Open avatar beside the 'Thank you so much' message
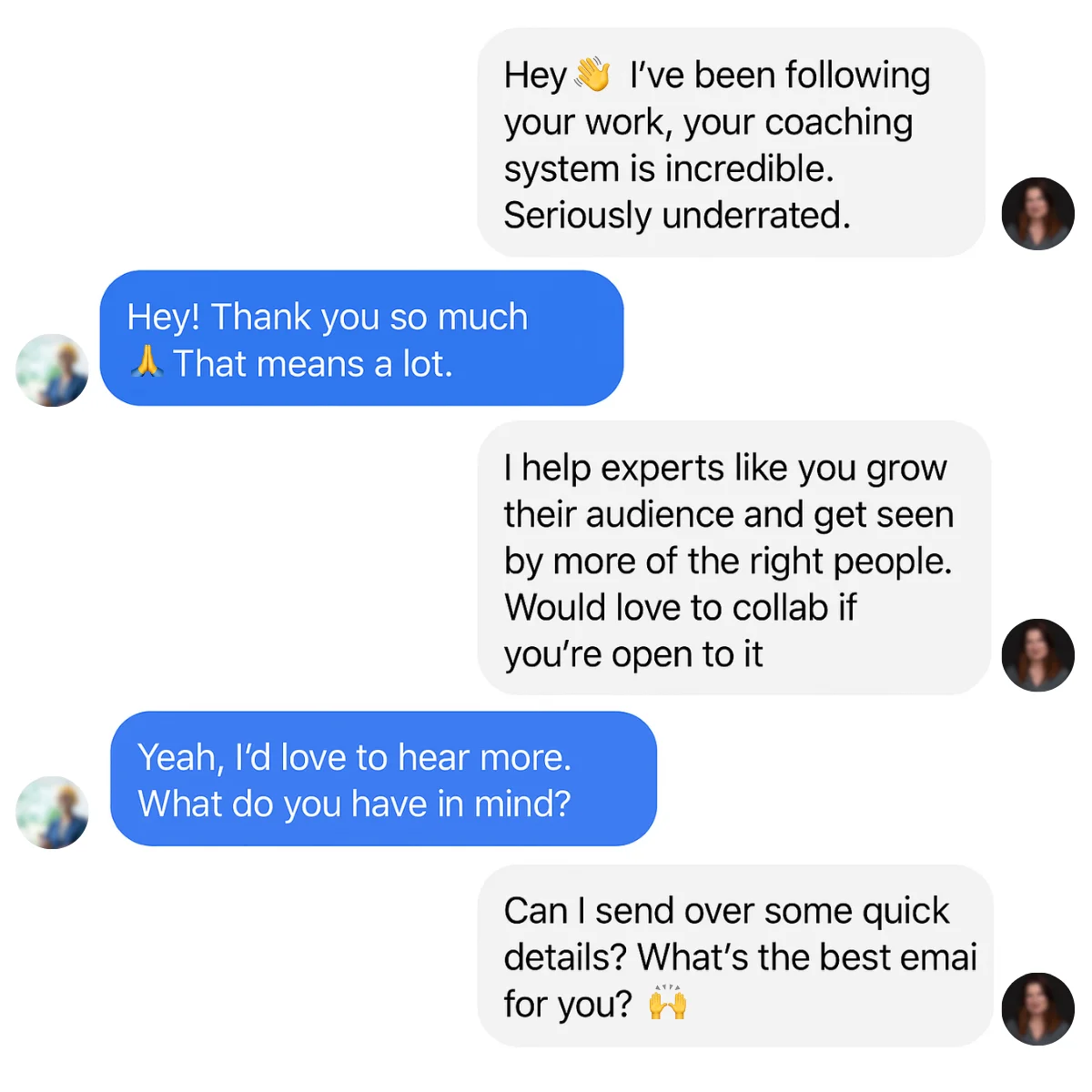Image resolution: width=1092 pixels, height=1092 pixels. tap(53, 370)
